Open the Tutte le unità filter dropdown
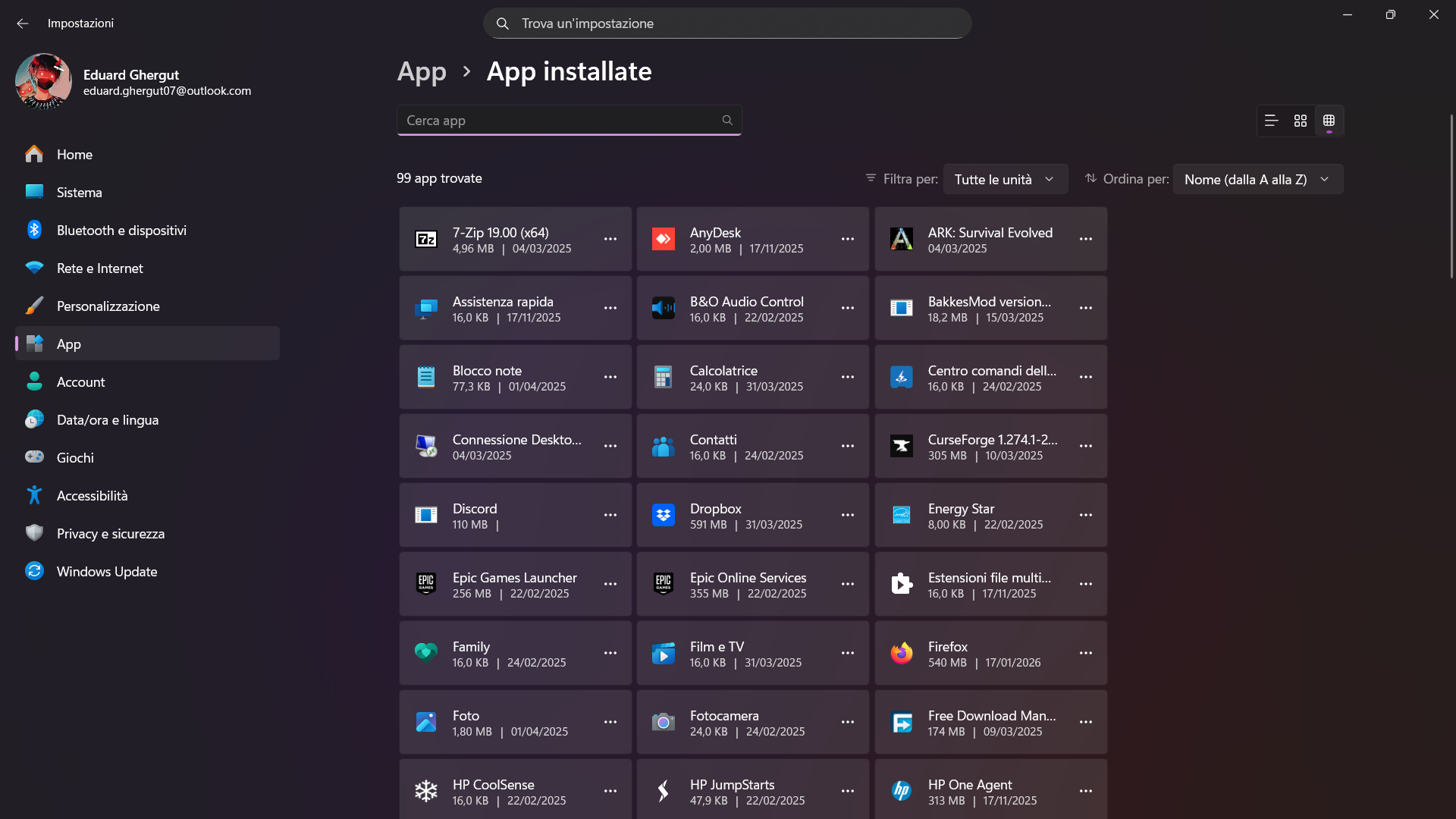 (x=1006, y=180)
